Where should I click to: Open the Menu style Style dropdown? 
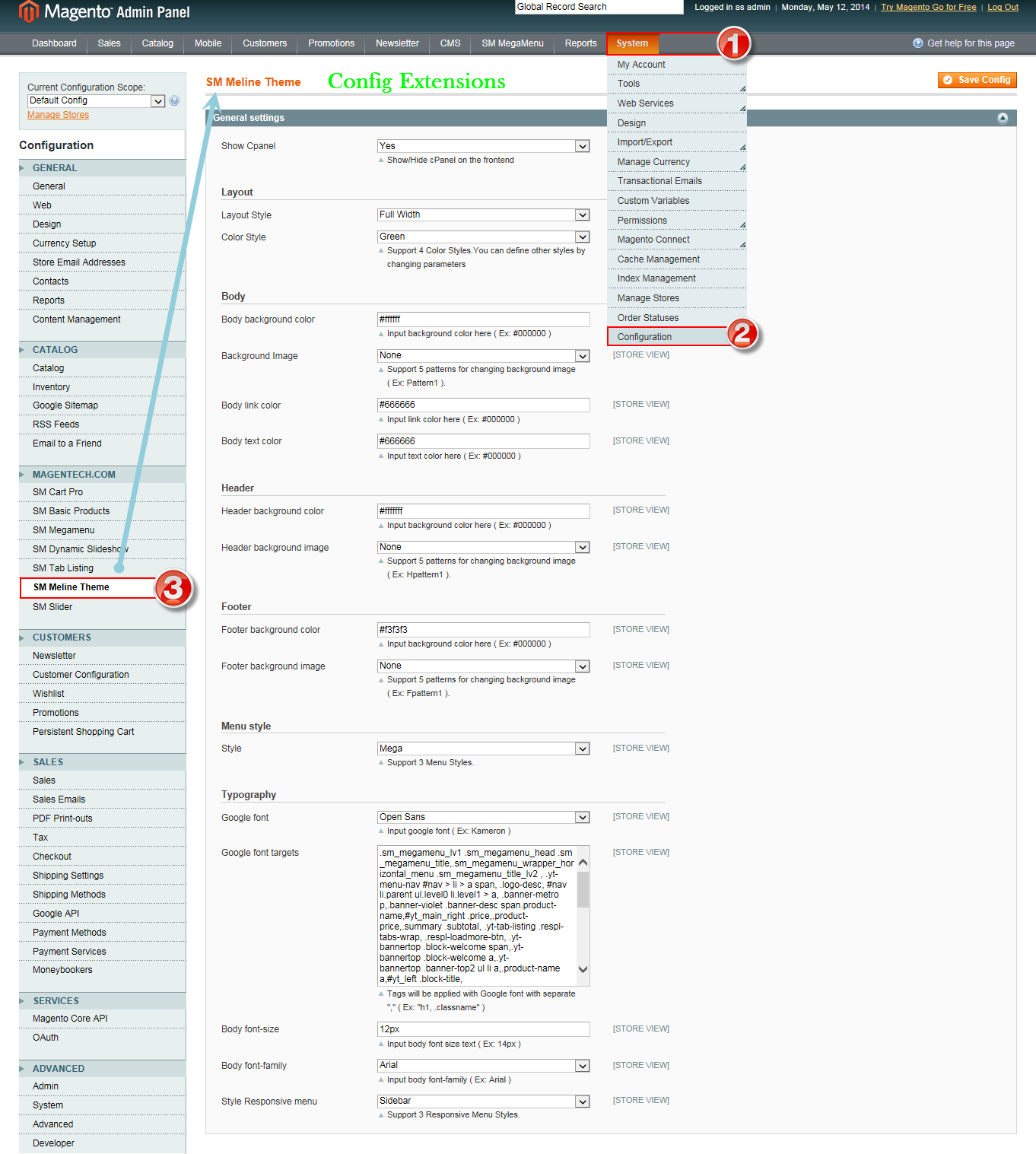point(484,749)
